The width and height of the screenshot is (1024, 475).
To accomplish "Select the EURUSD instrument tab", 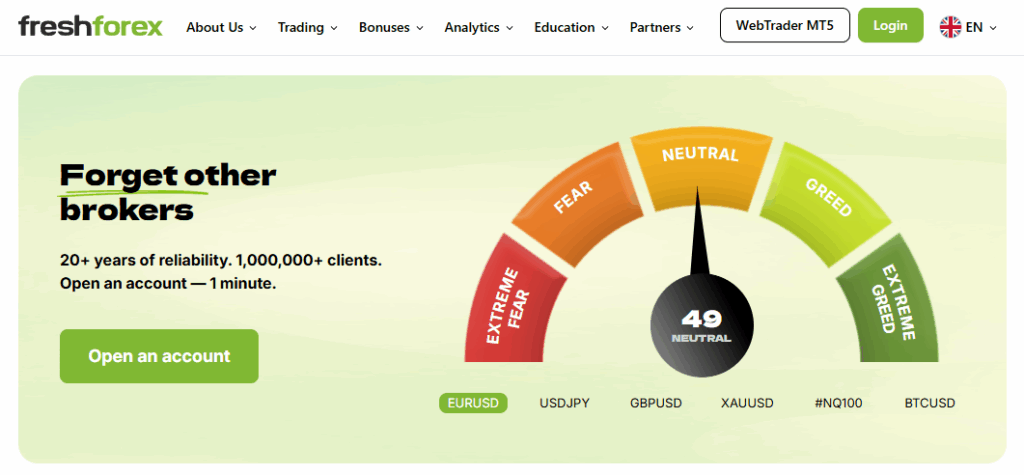I will (x=473, y=403).
